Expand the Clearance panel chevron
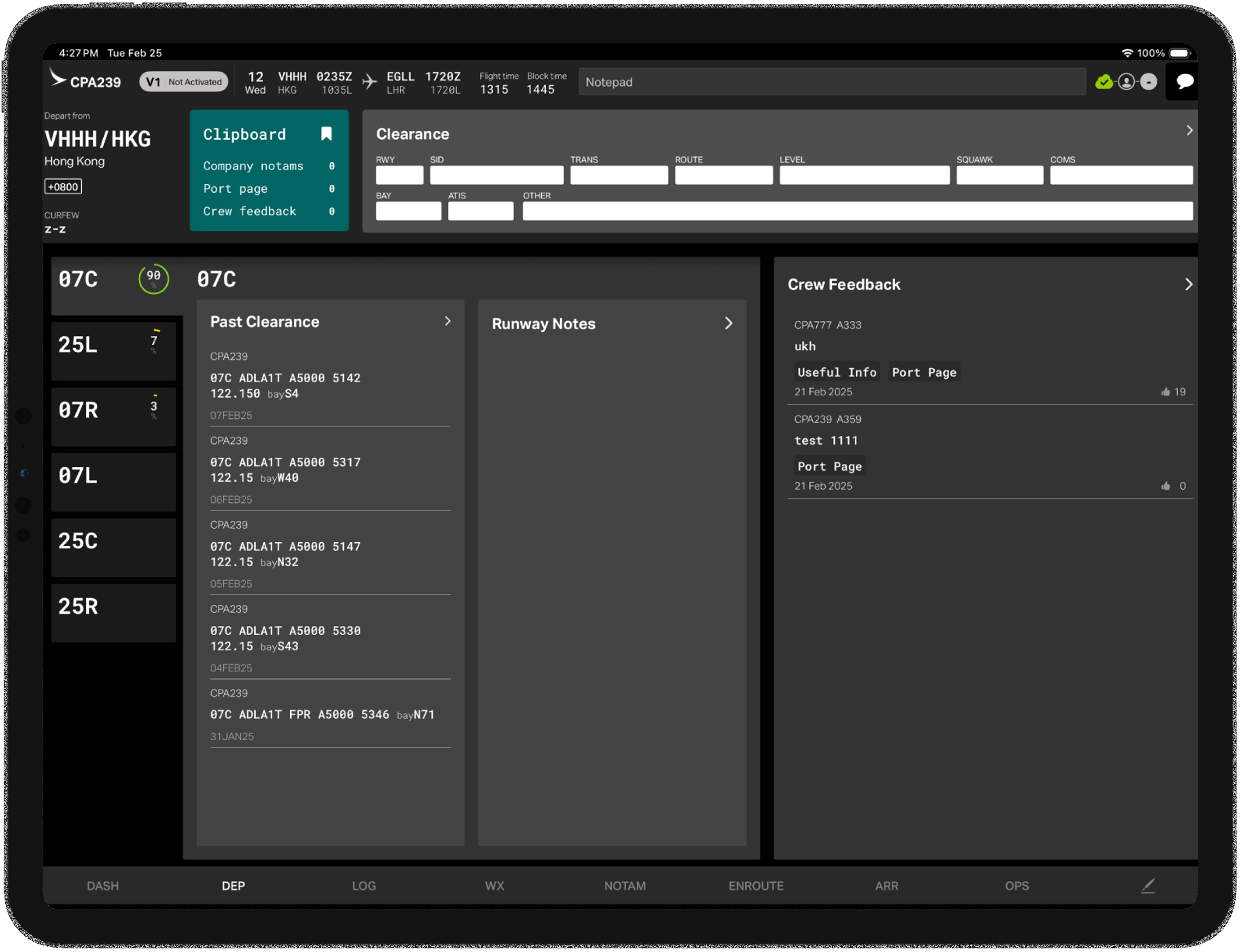 [x=1189, y=130]
